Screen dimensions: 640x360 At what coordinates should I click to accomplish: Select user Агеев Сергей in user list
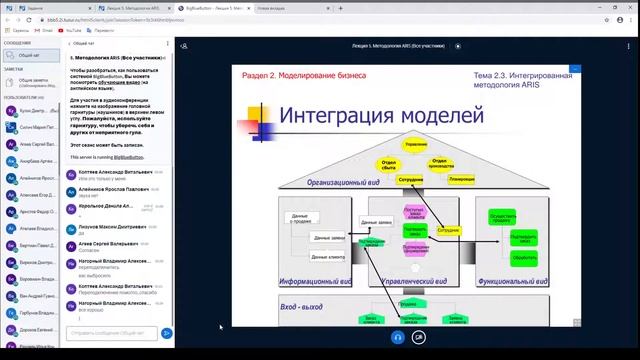pos(31,144)
